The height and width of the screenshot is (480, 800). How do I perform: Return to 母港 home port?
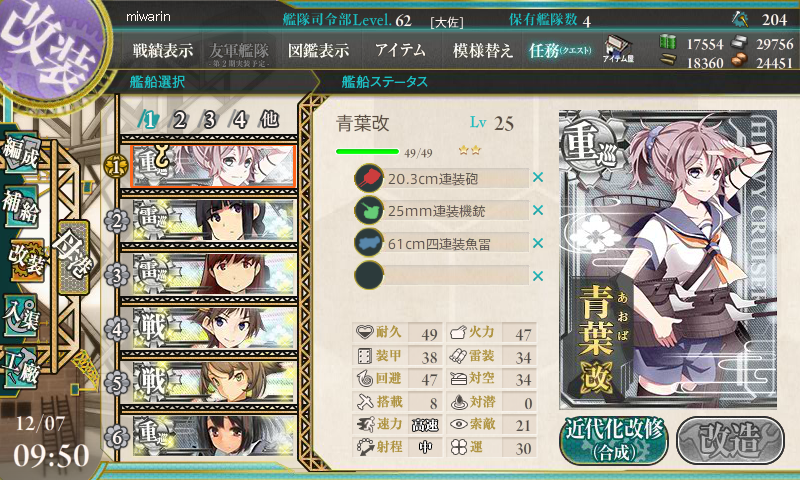click(73, 257)
